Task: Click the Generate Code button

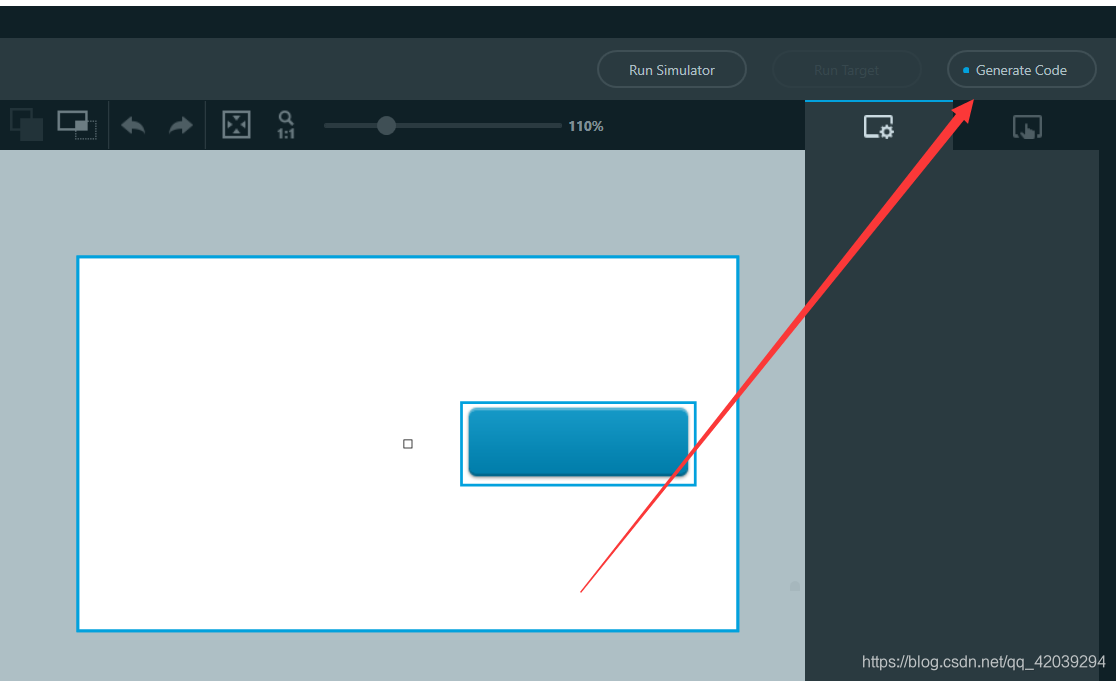Action: pos(1021,70)
